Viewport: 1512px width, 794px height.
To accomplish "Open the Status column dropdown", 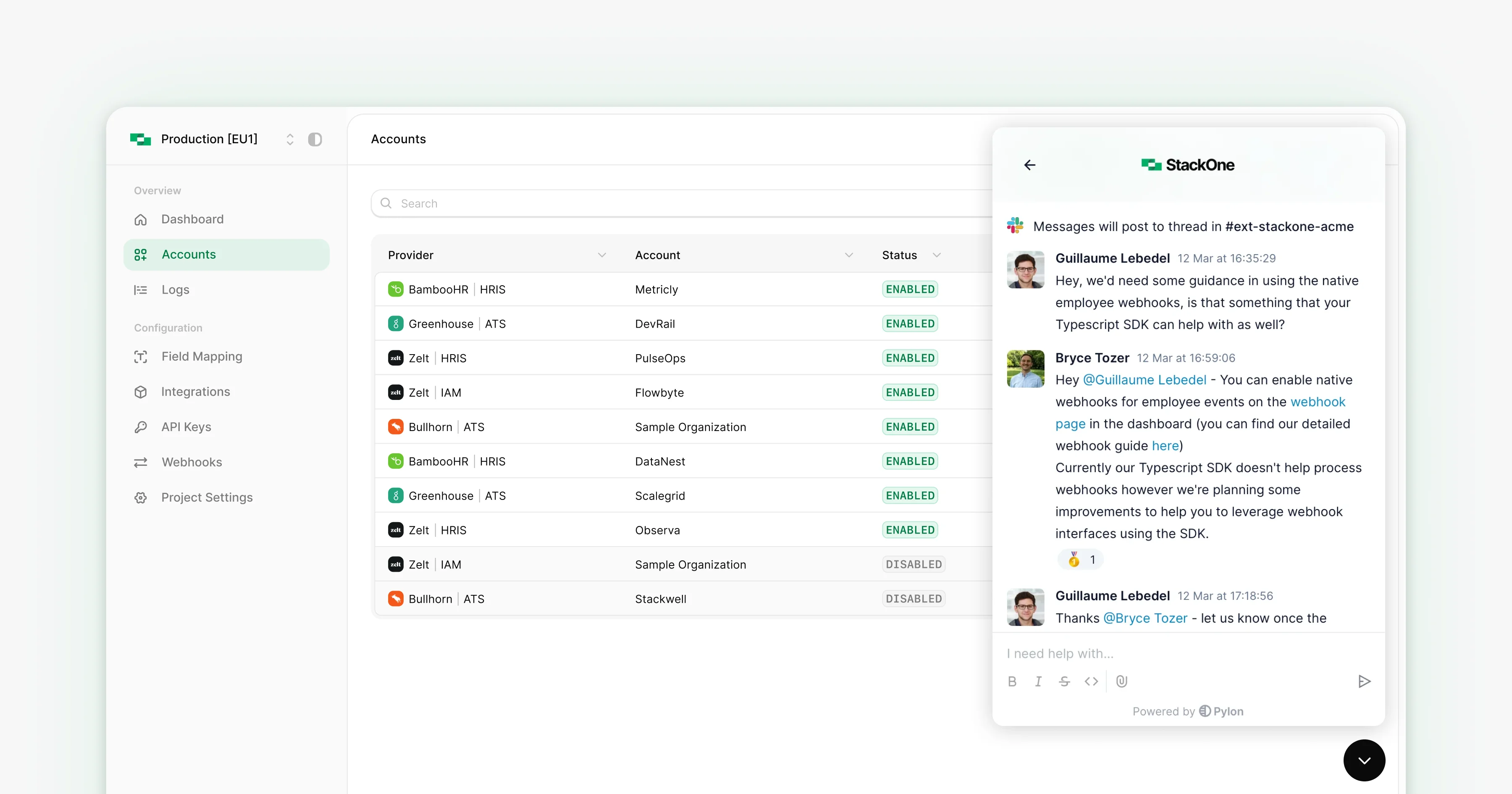I will 937,255.
